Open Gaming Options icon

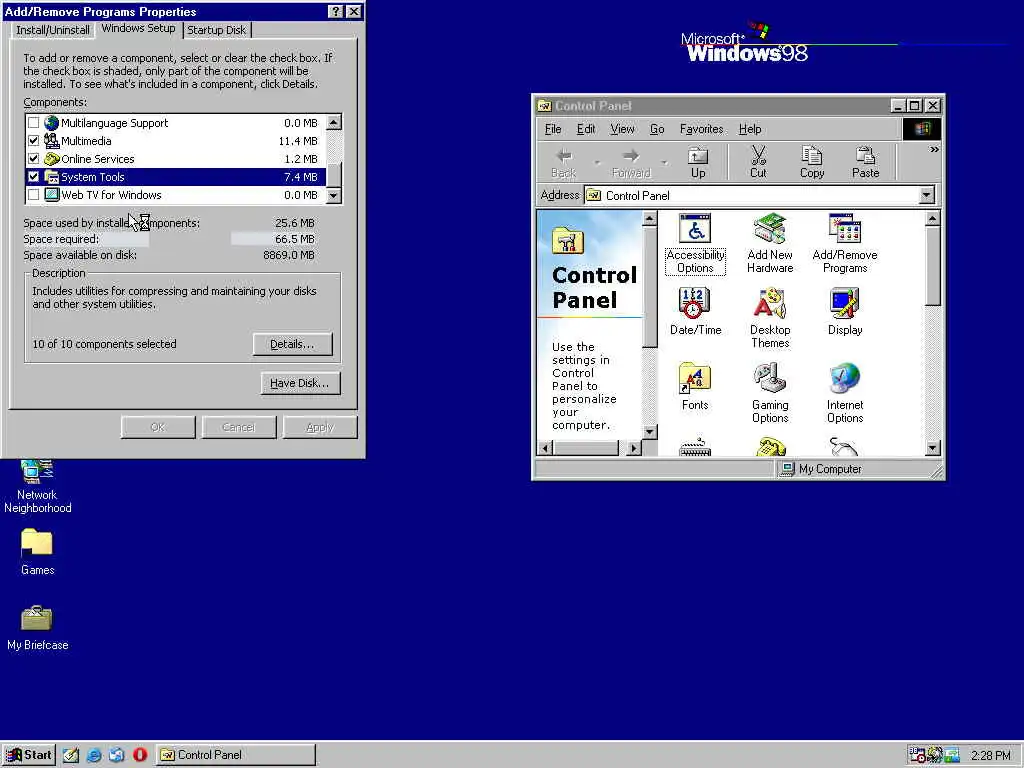770,394
